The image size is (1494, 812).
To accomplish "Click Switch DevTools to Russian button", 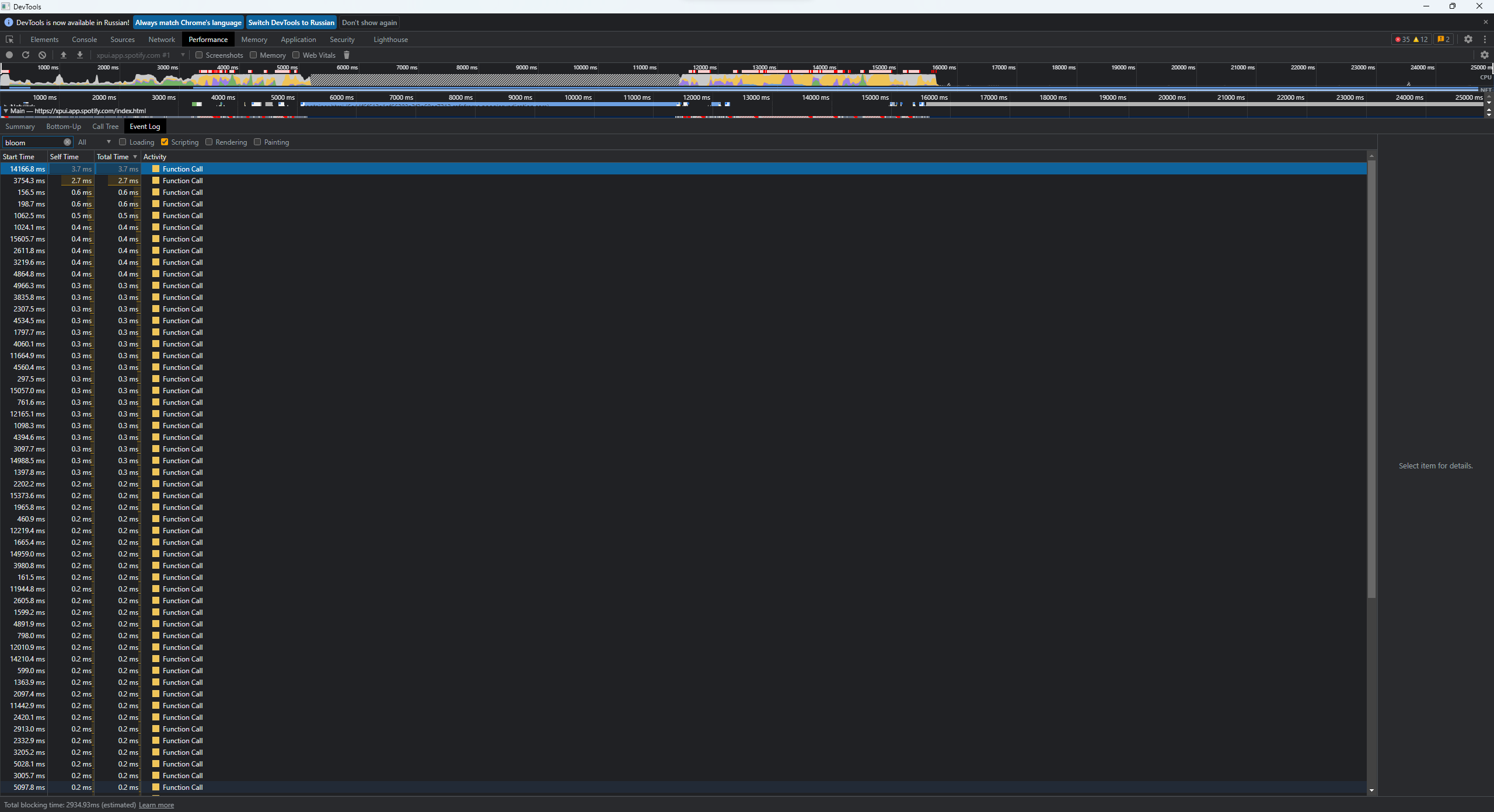I will pyautogui.click(x=291, y=23).
